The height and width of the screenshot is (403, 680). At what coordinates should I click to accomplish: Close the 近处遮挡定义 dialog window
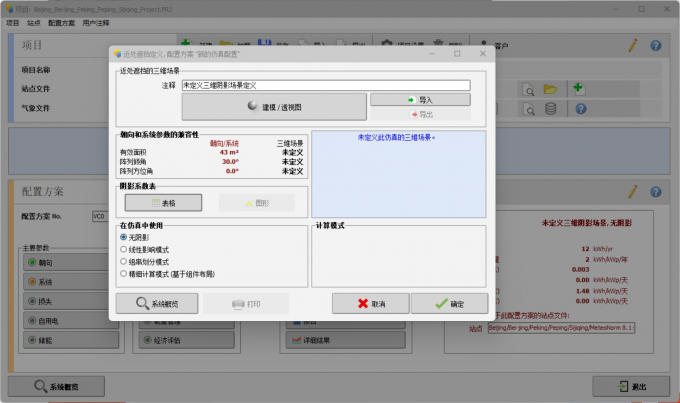point(483,53)
